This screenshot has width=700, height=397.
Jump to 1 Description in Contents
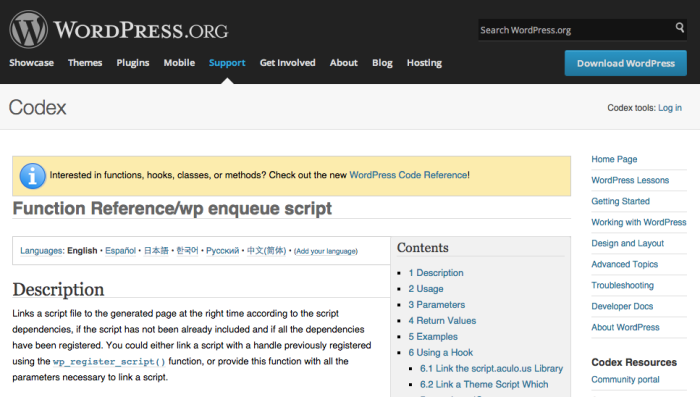pos(436,273)
